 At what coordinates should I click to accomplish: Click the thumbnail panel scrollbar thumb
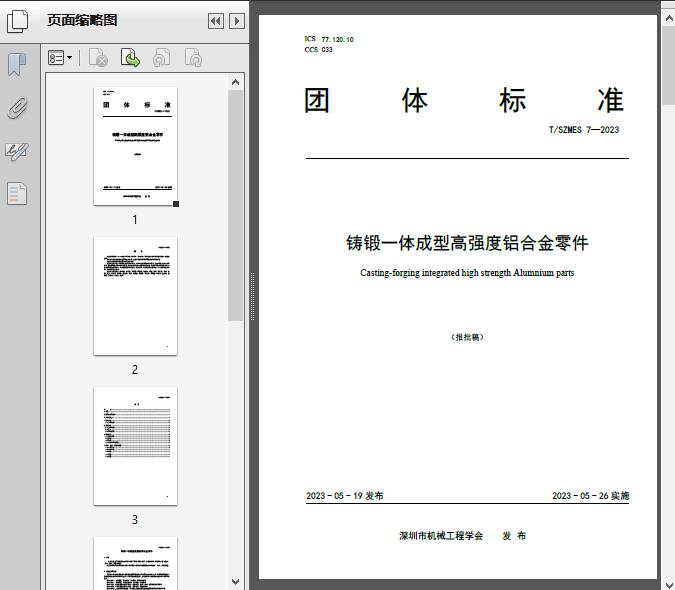click(235, 205)
